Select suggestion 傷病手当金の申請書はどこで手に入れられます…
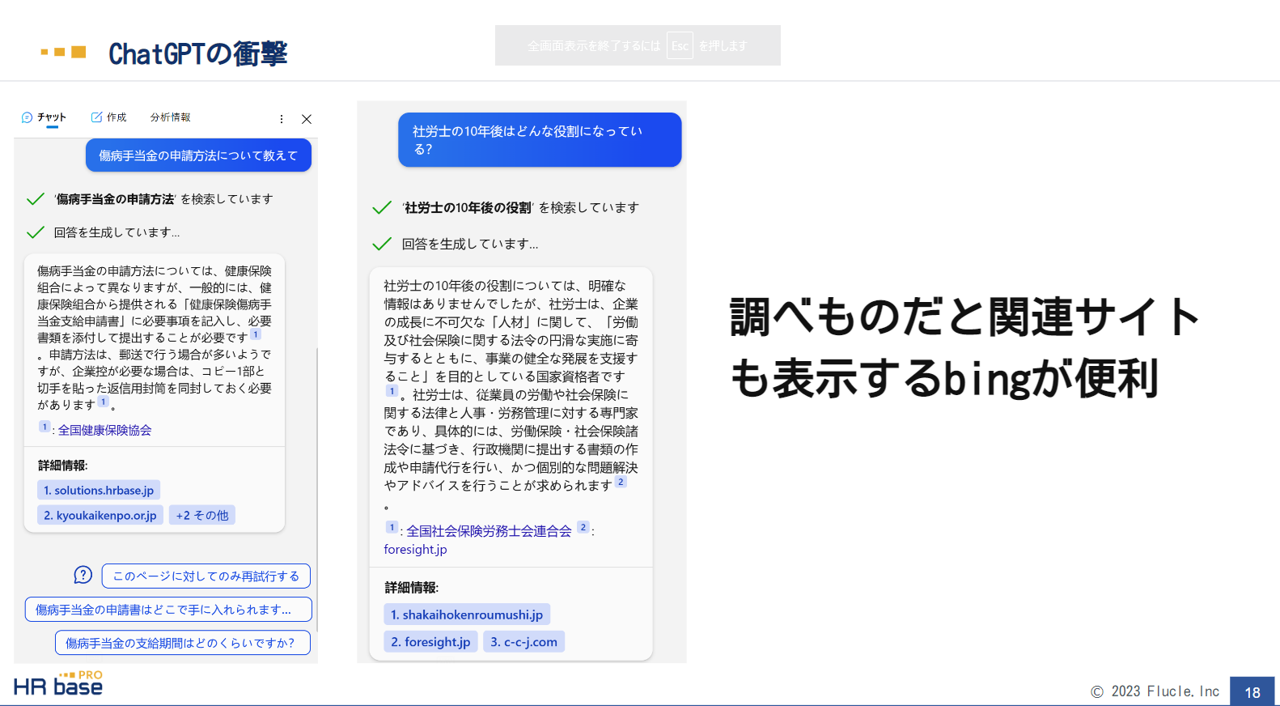 [x=168, y=609]
